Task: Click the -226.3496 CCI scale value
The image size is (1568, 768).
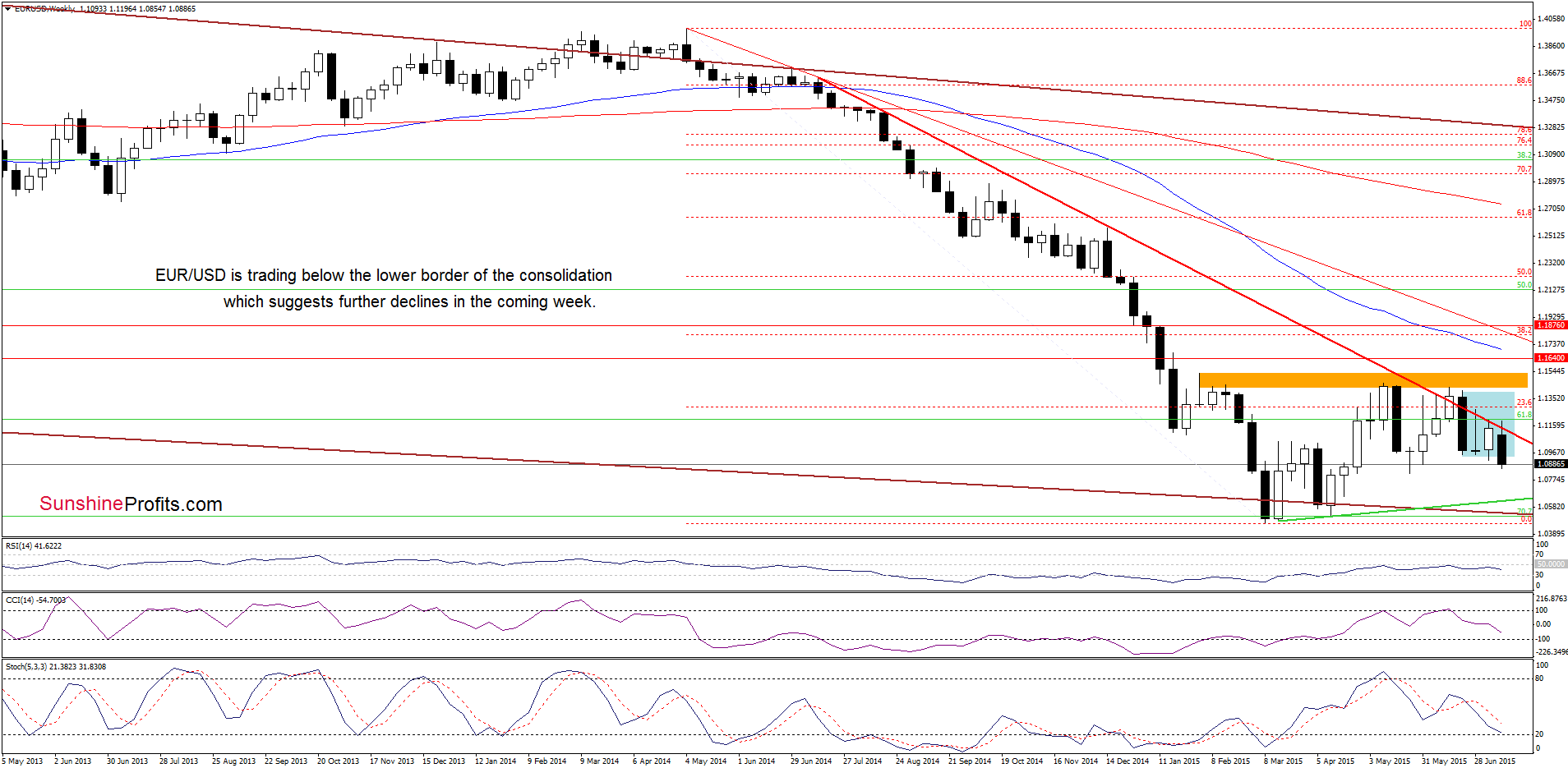Action: point(1551,652)
